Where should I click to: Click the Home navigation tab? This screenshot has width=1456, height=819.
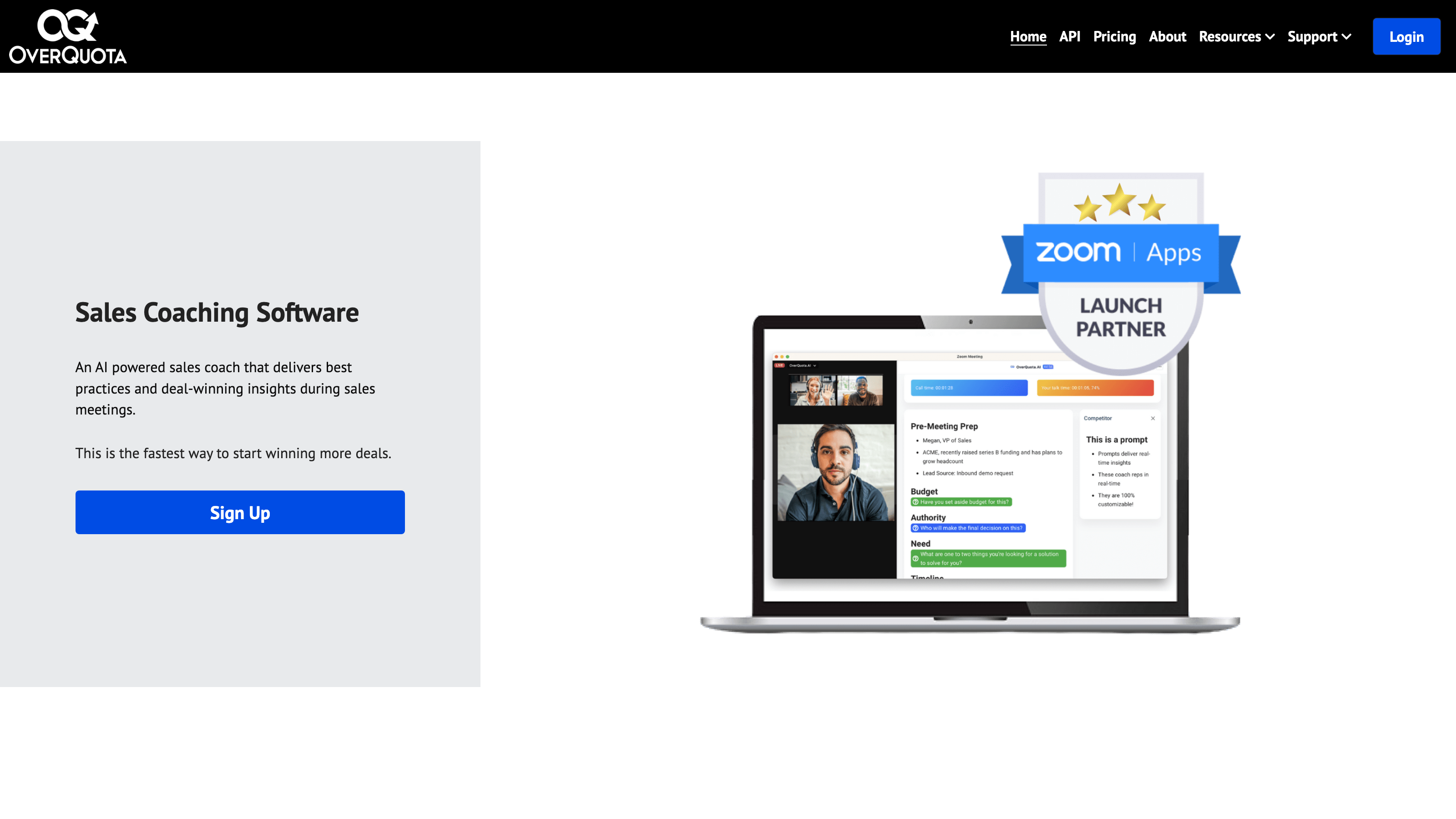(x=1028, y=36)
